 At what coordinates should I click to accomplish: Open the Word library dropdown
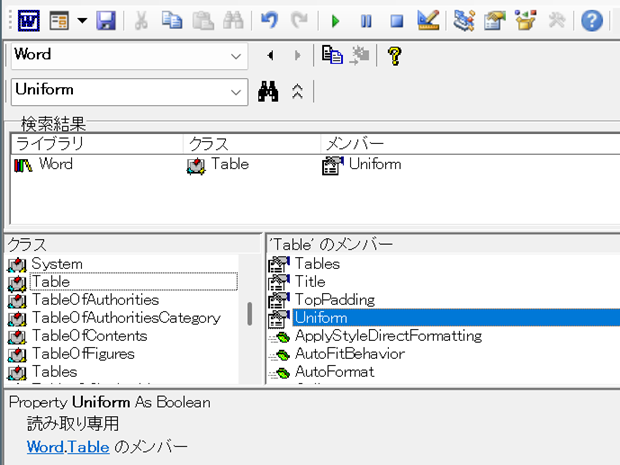point(236,56)
